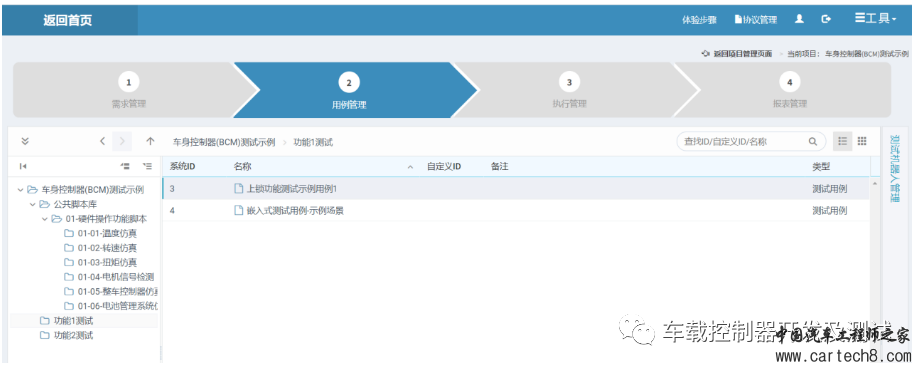Open the 工具 dropdown menu

click(x=875, y=18)
